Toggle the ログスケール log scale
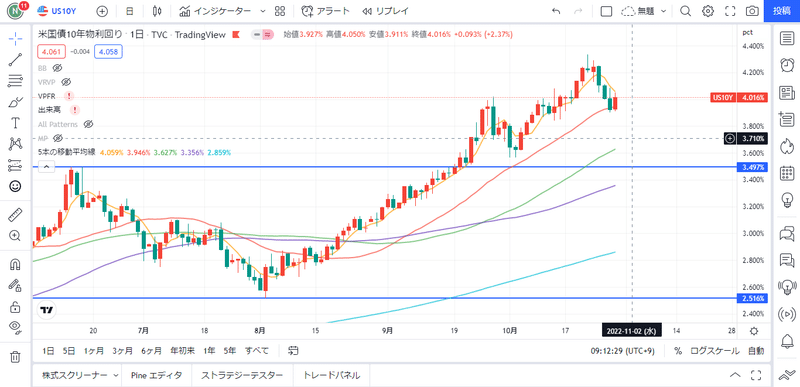Image resolution: width=800 pixels, height=387 pixels. (x=714, y=351)
